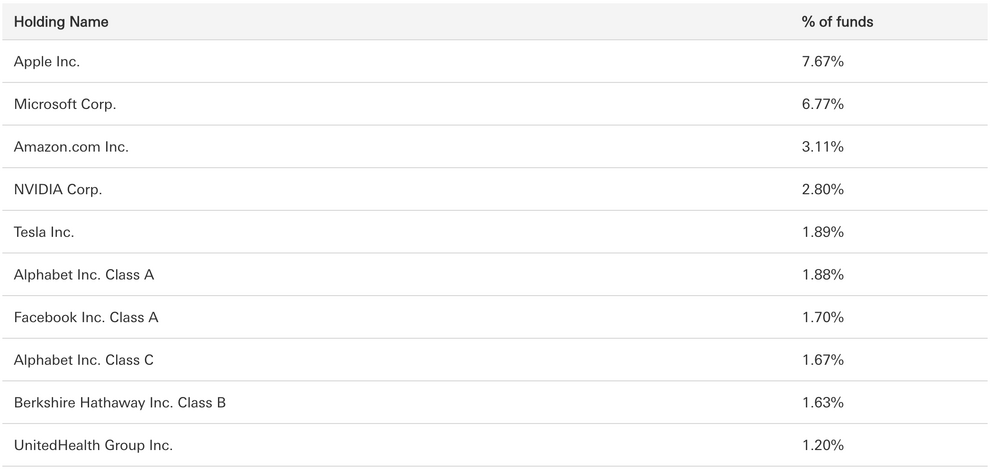Select Tesla's 1.89% fund percentage
The image size is (990, 469).
tap(823, 232)
